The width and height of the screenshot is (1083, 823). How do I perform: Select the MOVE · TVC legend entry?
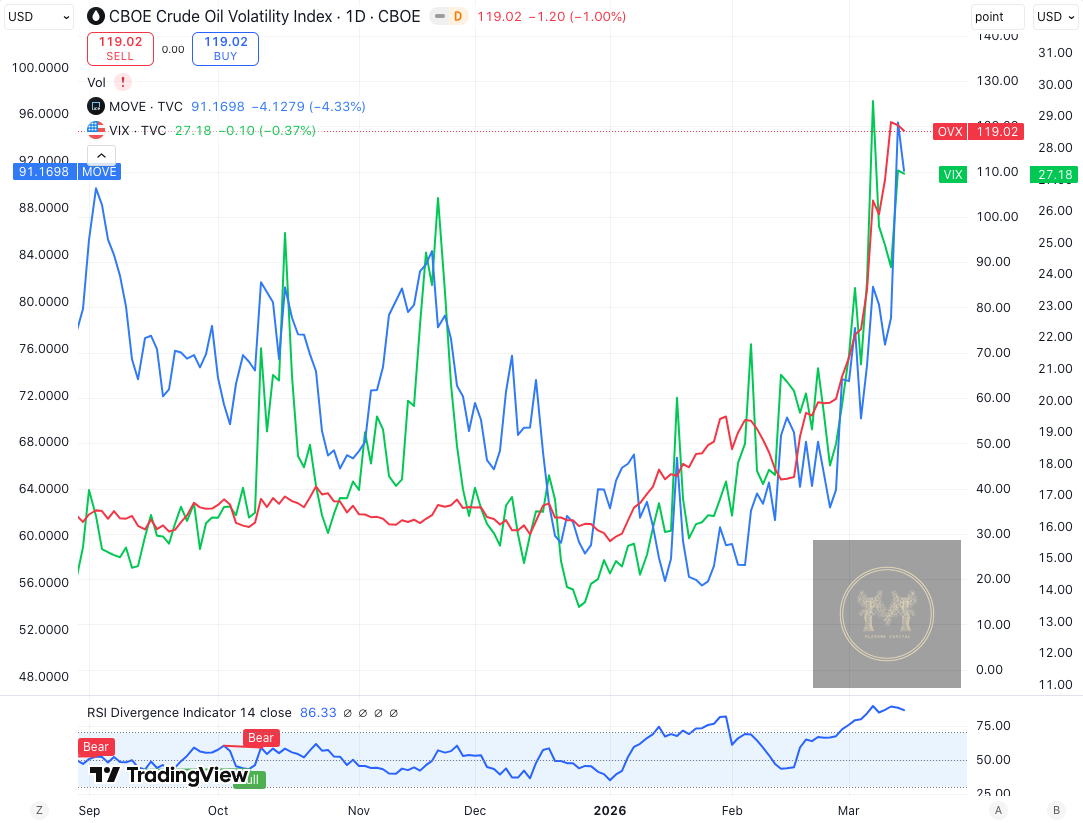[x=146, y=106]
